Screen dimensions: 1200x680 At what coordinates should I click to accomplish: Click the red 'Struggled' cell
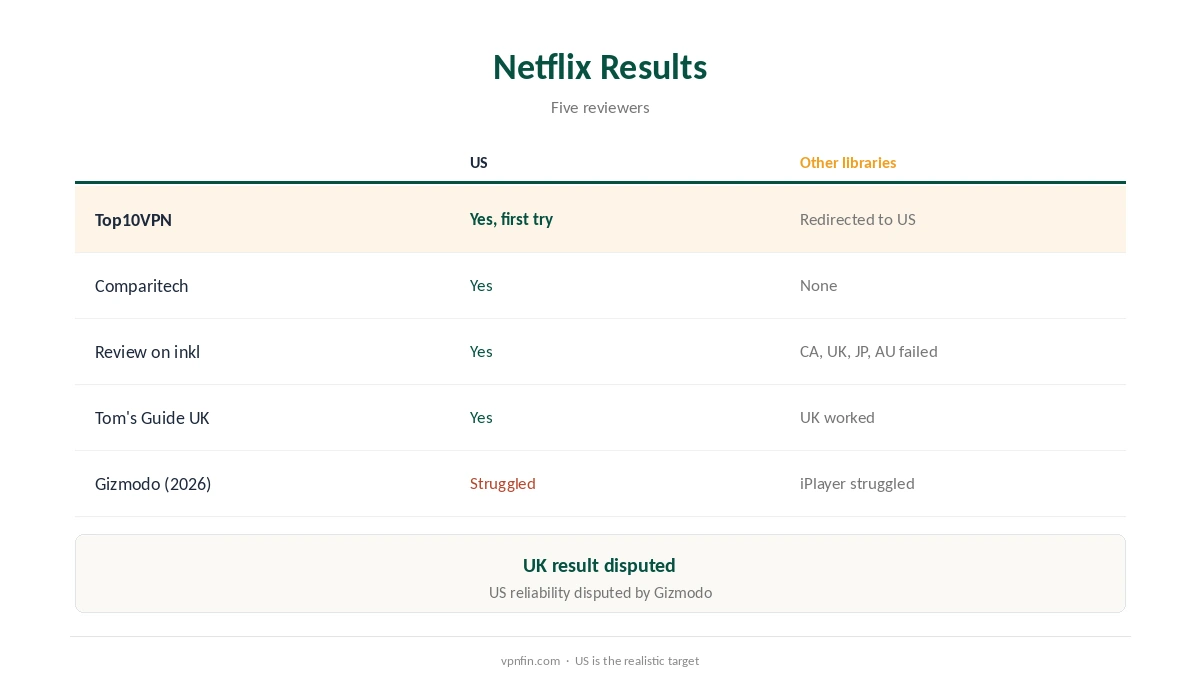(503, 483)
